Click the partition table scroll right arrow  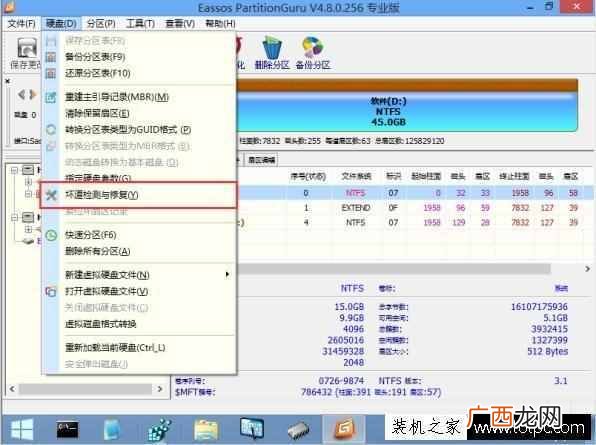click(x=587, y=269)
